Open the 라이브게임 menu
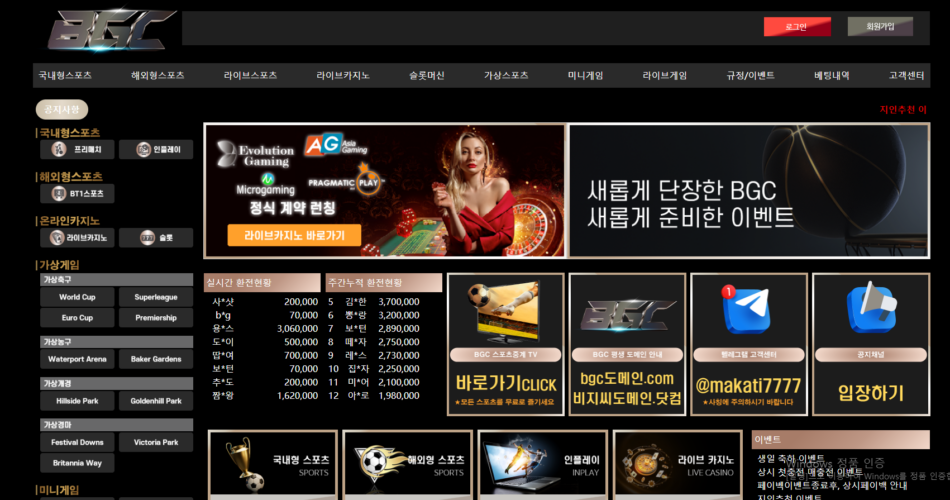This screenshot has width=950, height=500. (x=665, y=76)
